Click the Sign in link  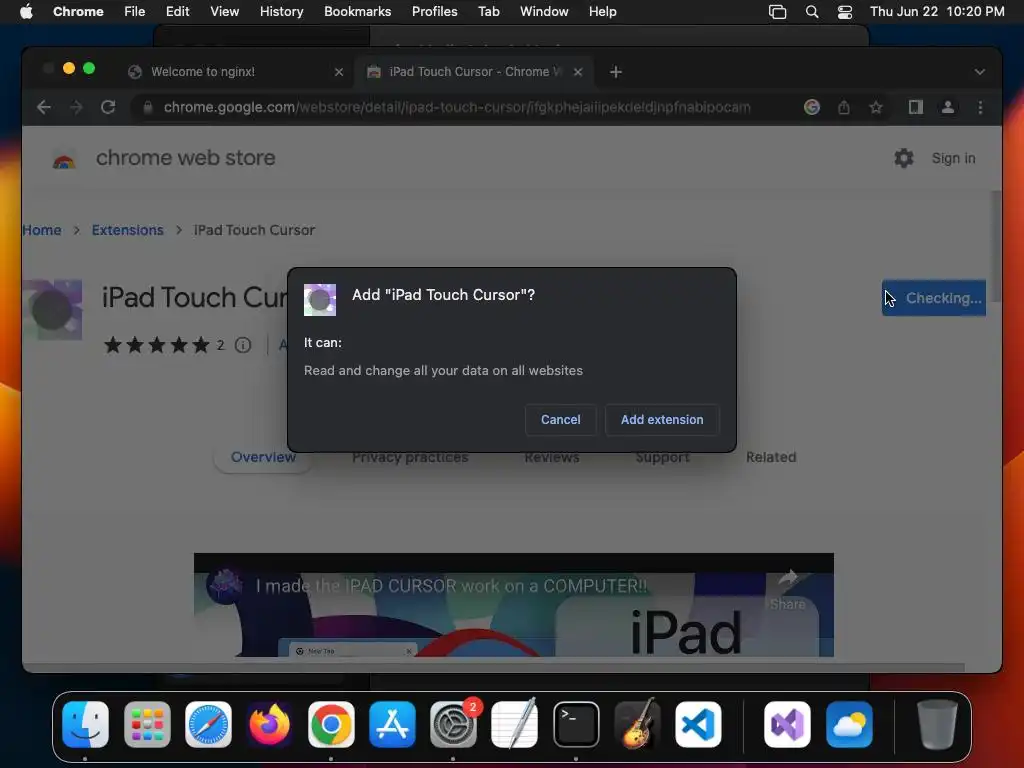[x=953, y=158]
